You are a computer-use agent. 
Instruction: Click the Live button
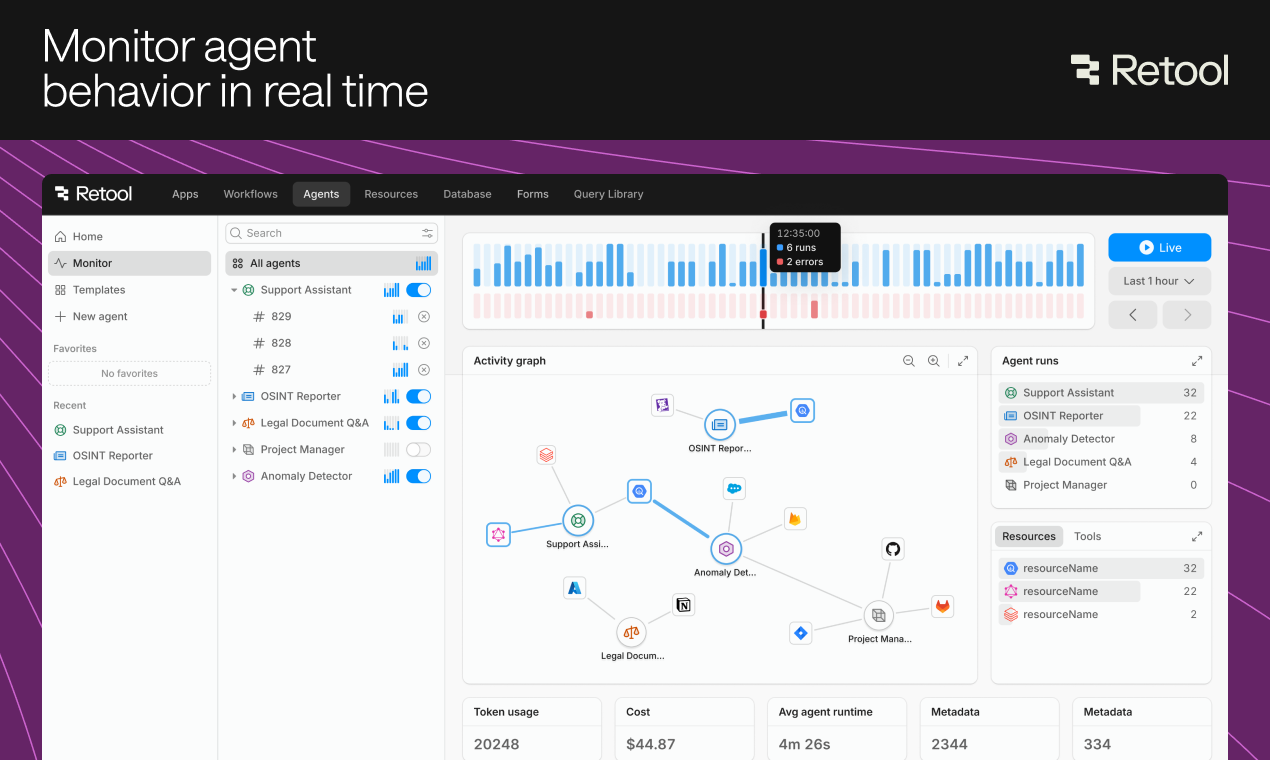pos(1159,248)
